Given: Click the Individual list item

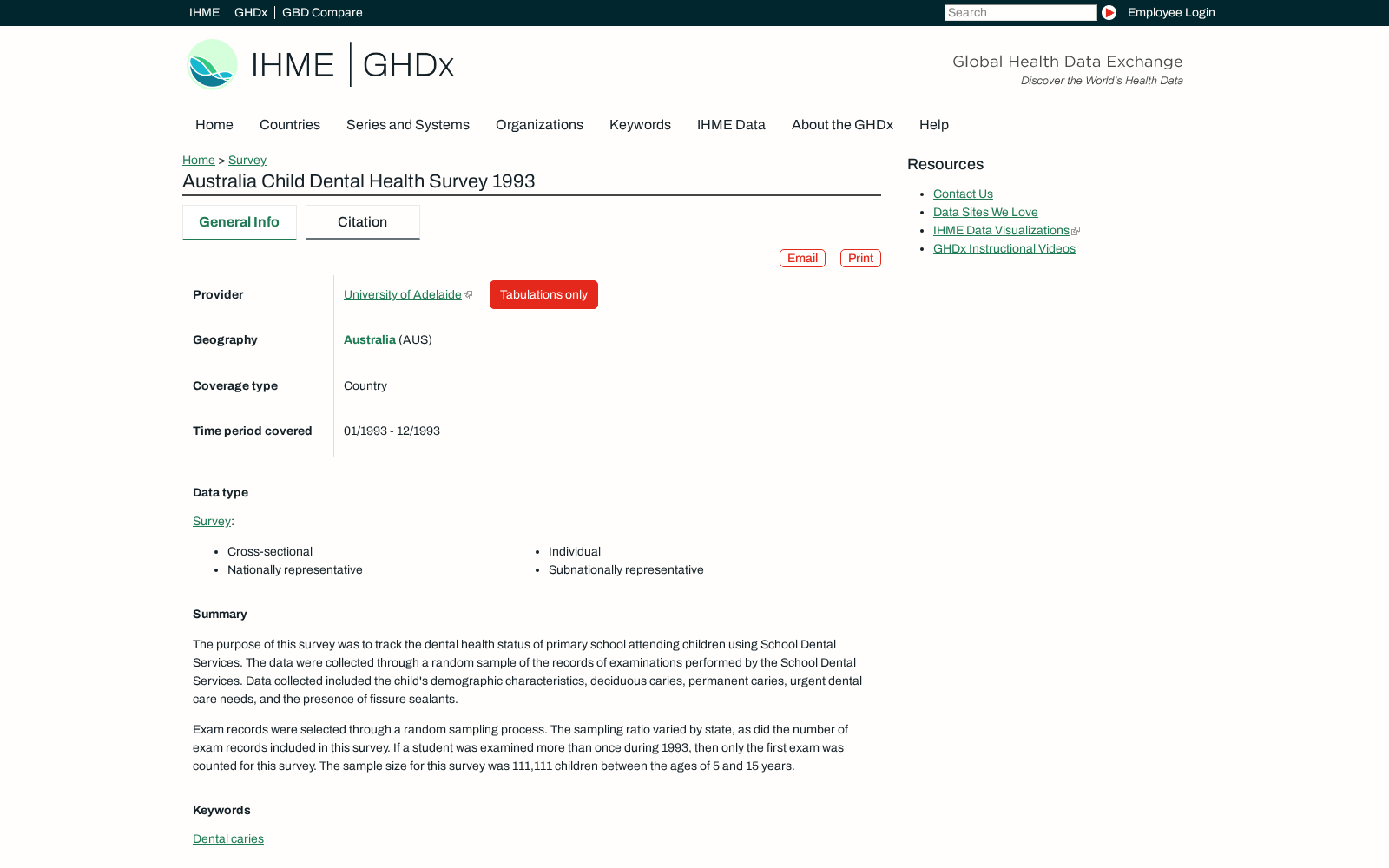Looking at the screenshot, I should coord(575,552).
